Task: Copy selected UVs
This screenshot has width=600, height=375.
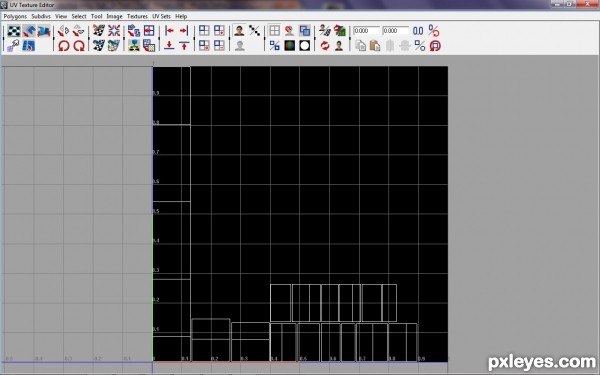Action: [x=360, y=46]
